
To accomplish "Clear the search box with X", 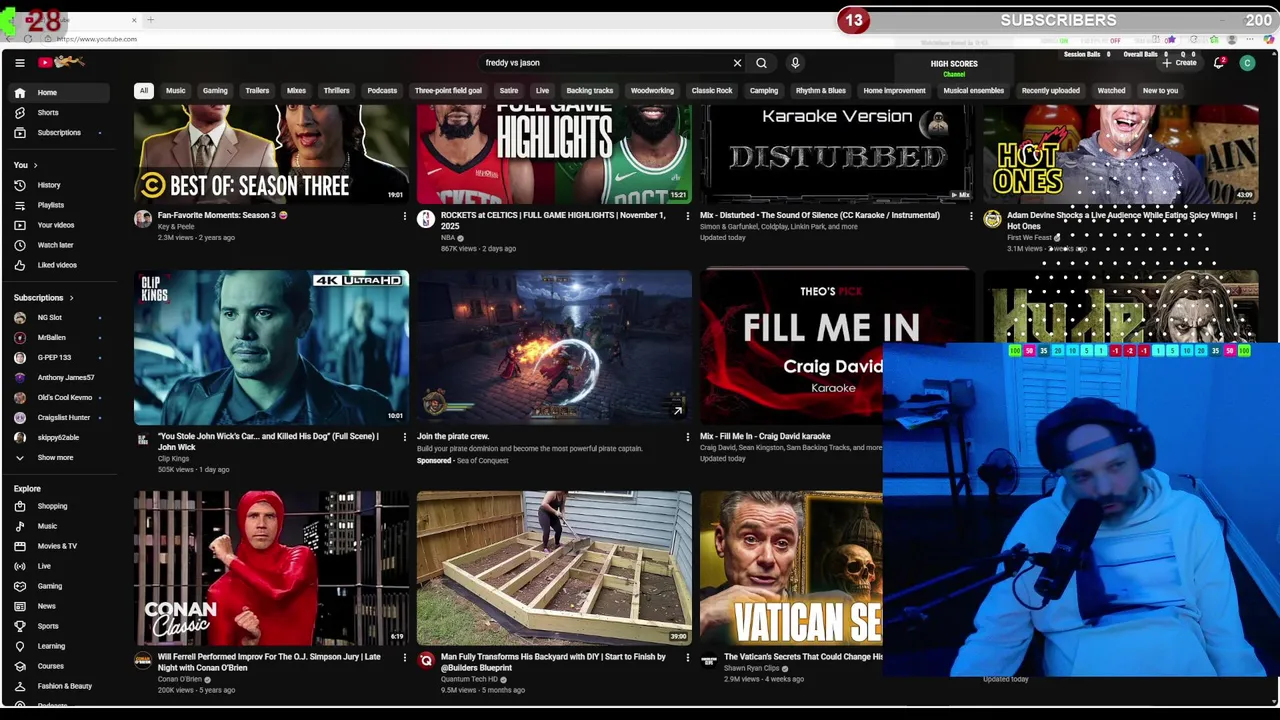I will [x=737, y=63].
